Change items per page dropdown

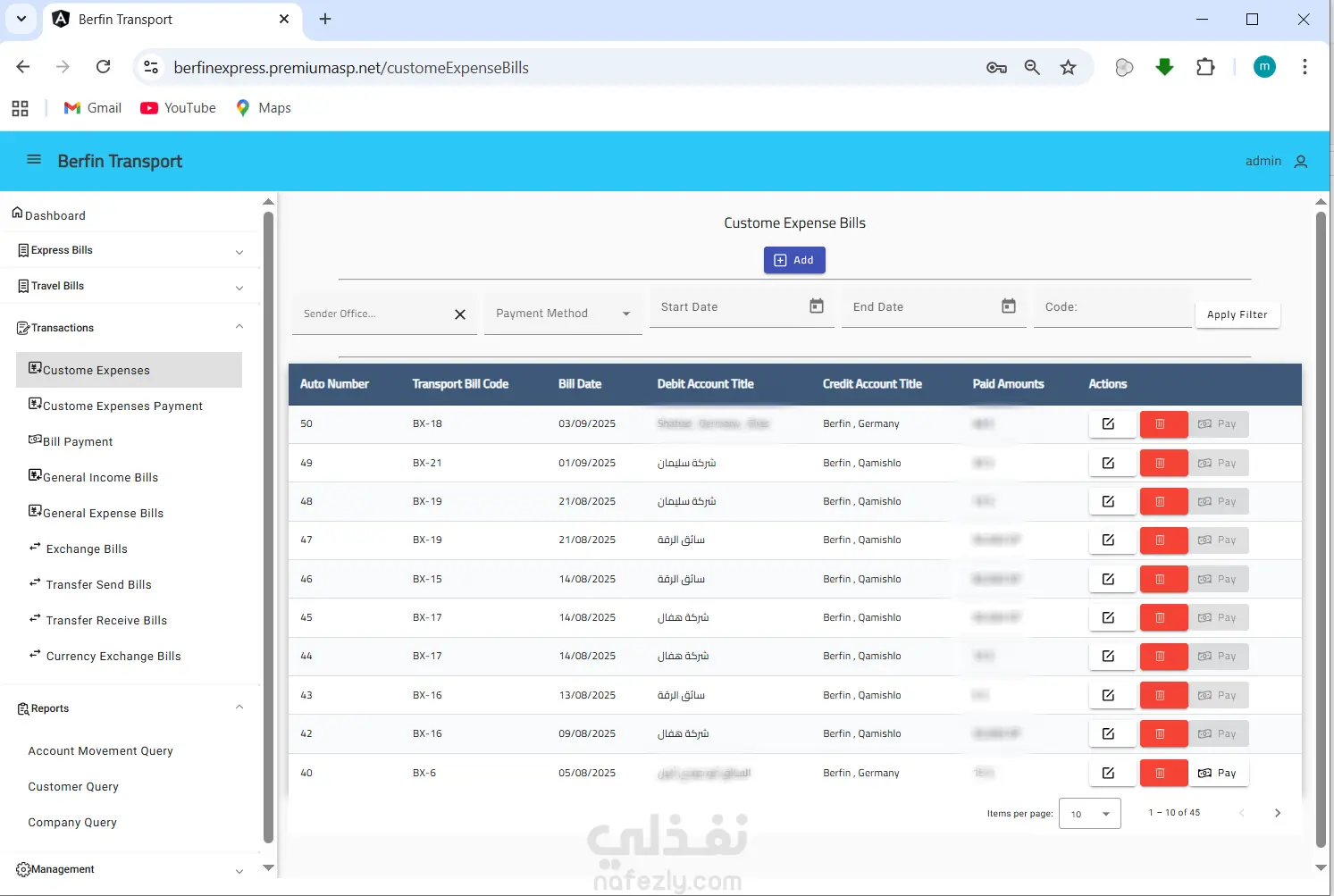point(1089,814)
